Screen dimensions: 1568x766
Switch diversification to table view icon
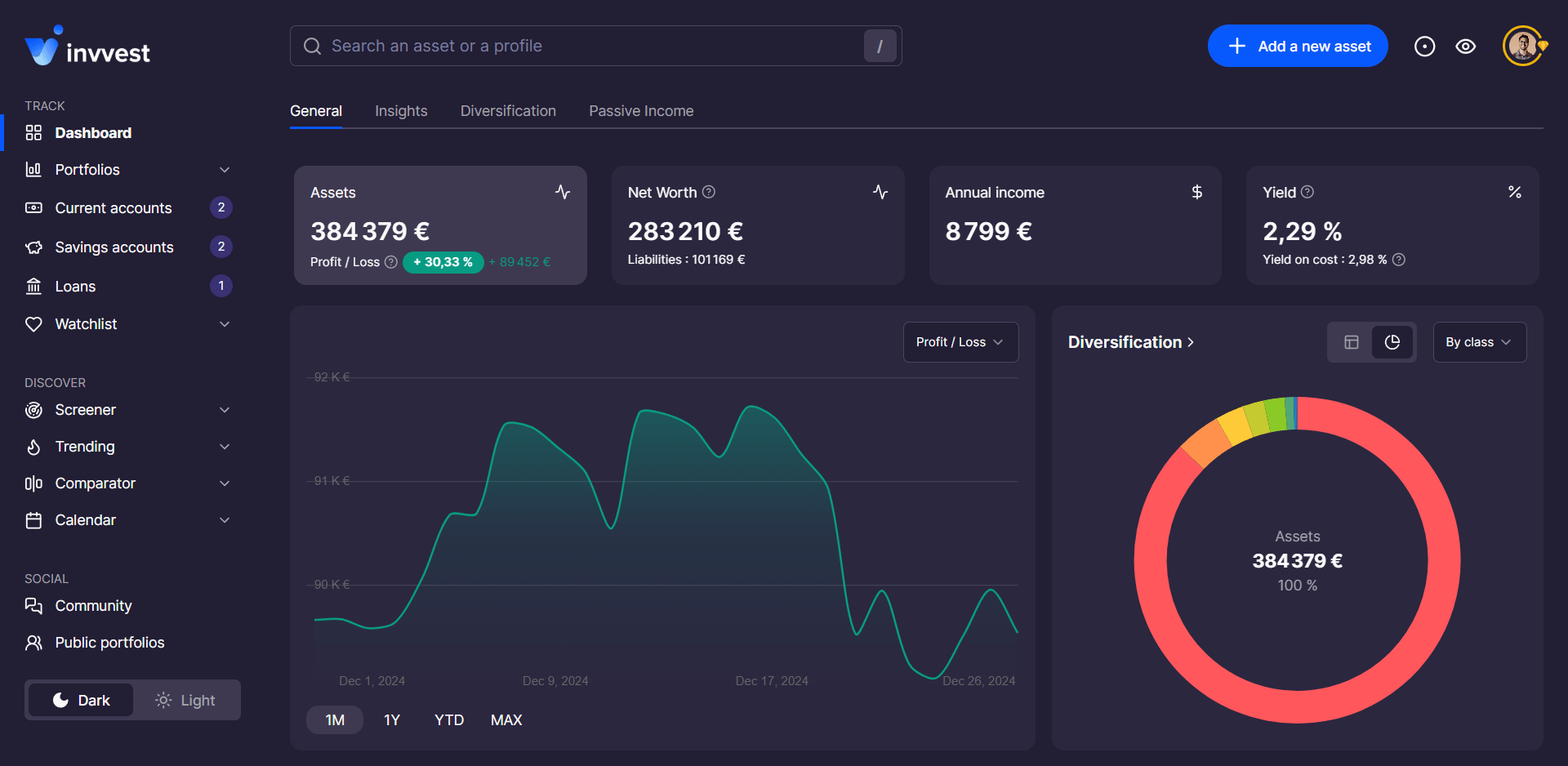(1352, 342)
